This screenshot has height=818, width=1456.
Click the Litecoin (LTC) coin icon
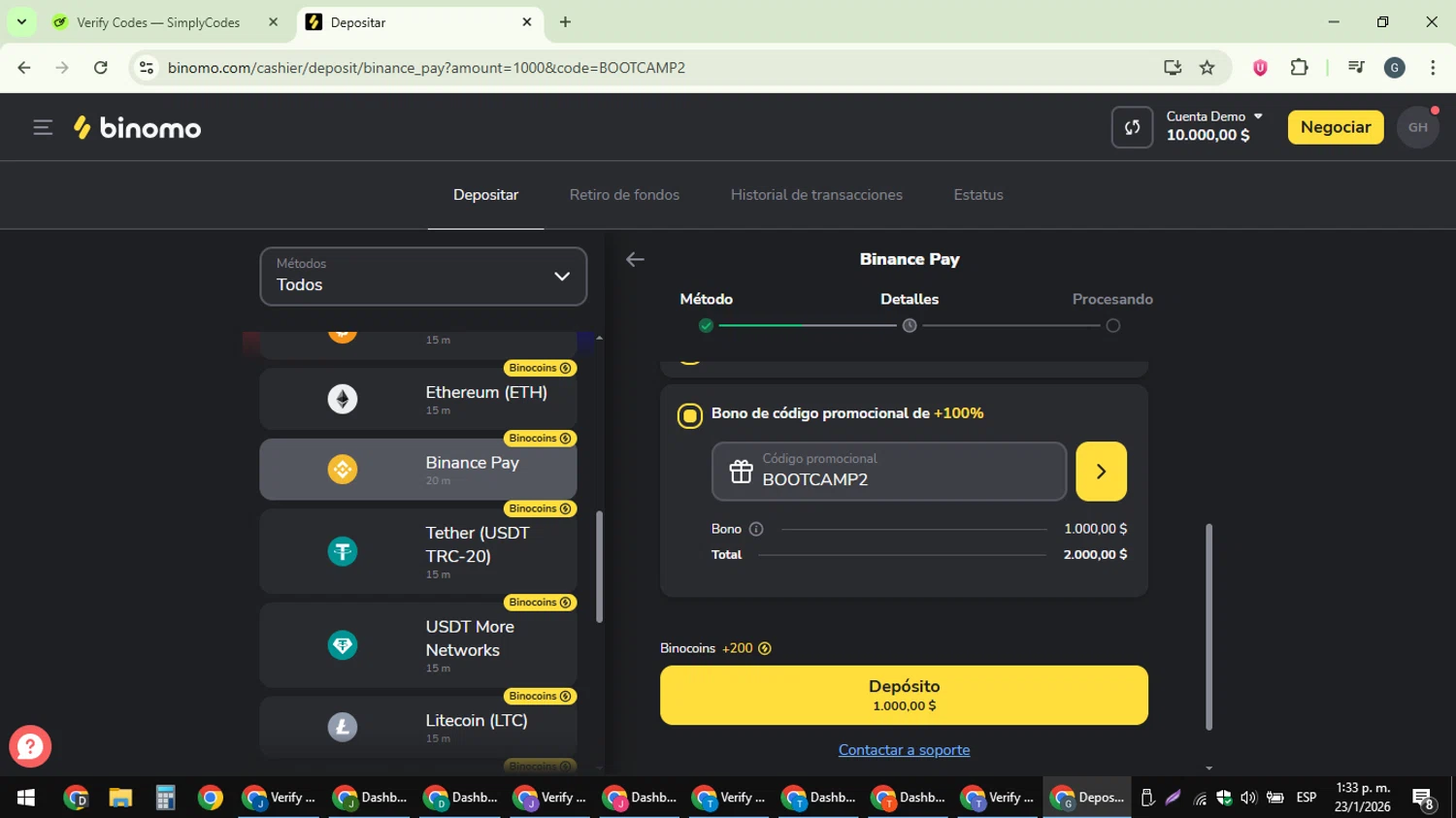pyautogui.click(x=343, y=727)
